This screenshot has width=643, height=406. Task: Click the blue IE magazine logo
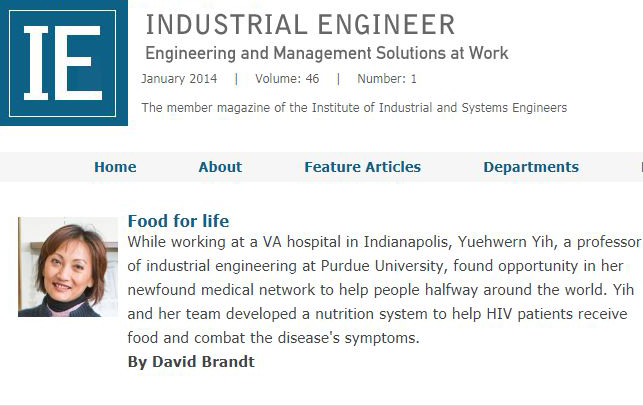click(x=64, y=63)
